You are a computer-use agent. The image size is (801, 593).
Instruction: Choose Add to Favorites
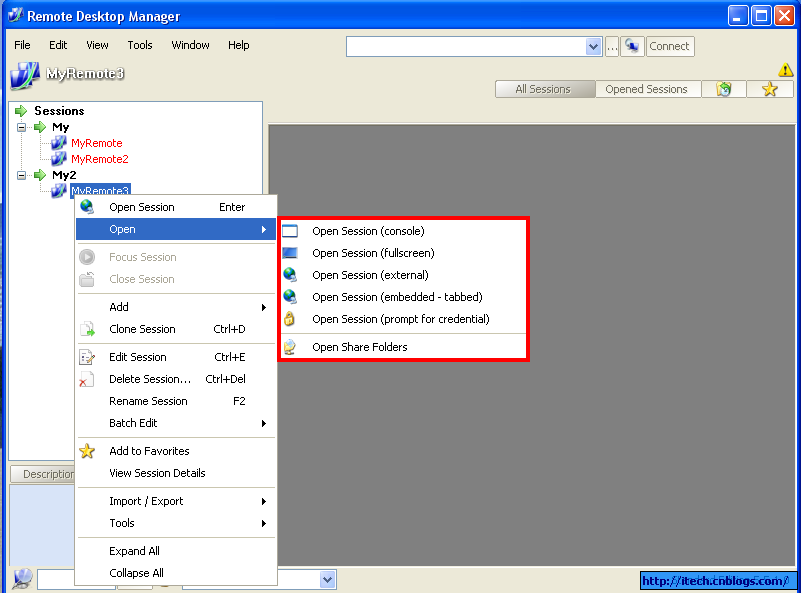click(176, 451)
